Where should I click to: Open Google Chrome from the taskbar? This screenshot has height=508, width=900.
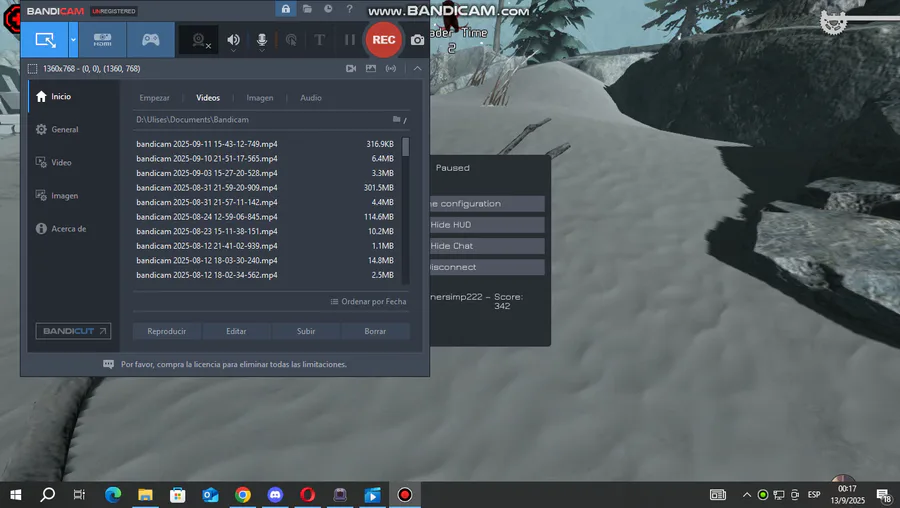point(243,495)
